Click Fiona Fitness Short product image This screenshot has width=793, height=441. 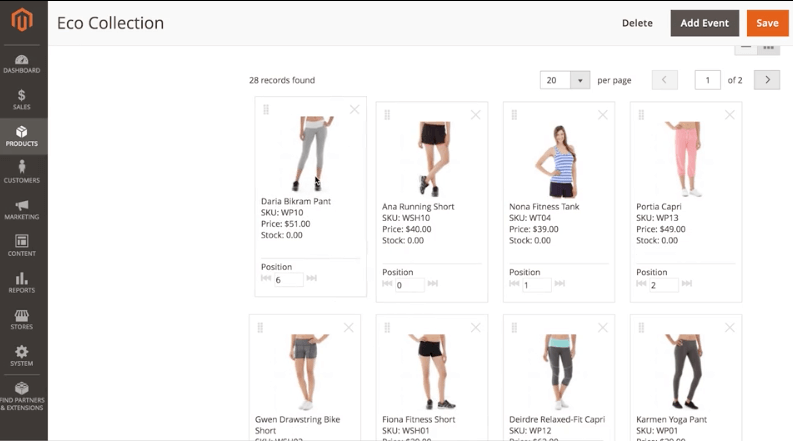432,372
